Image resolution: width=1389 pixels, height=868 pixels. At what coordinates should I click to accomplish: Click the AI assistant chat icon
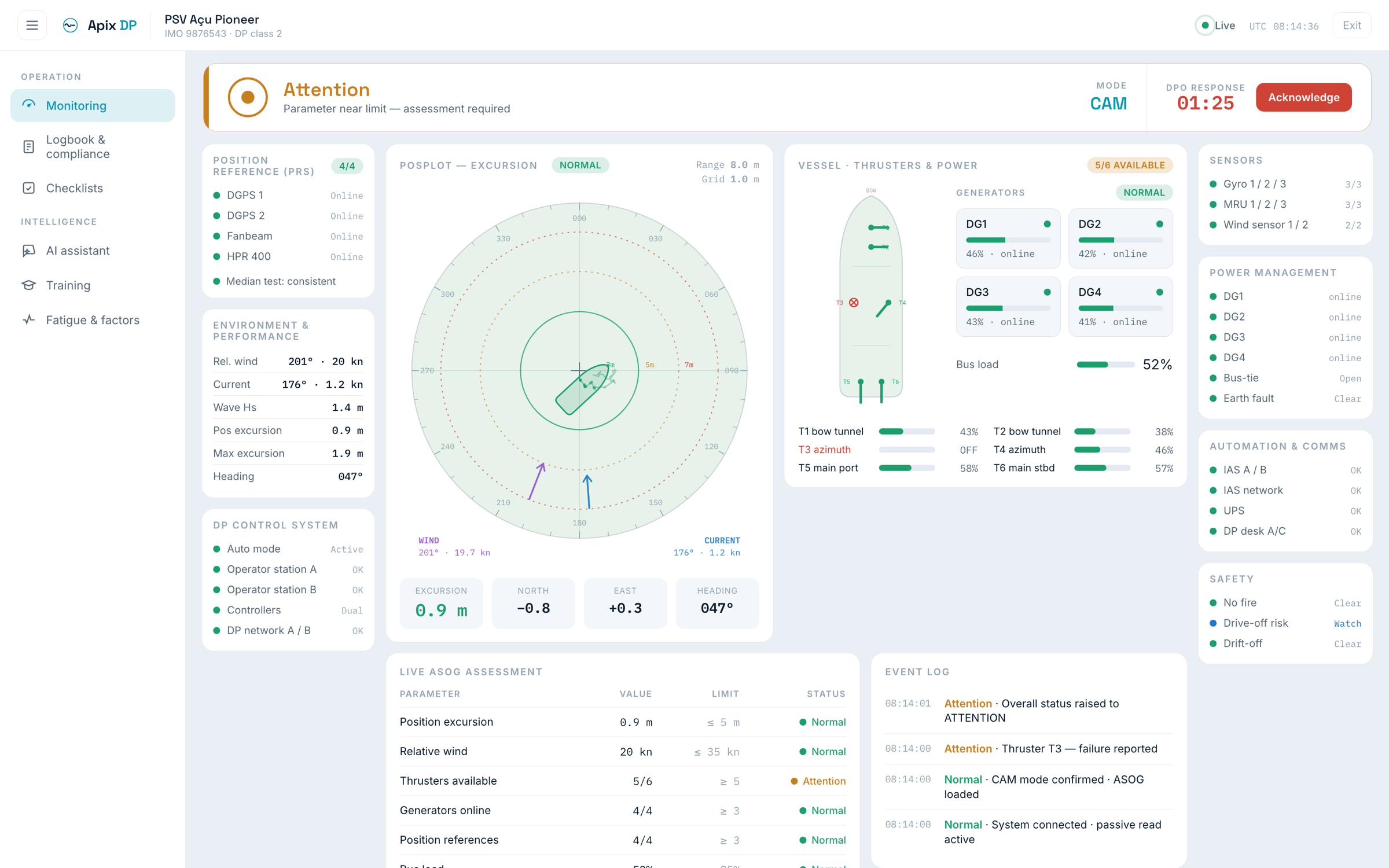(29, 251)
